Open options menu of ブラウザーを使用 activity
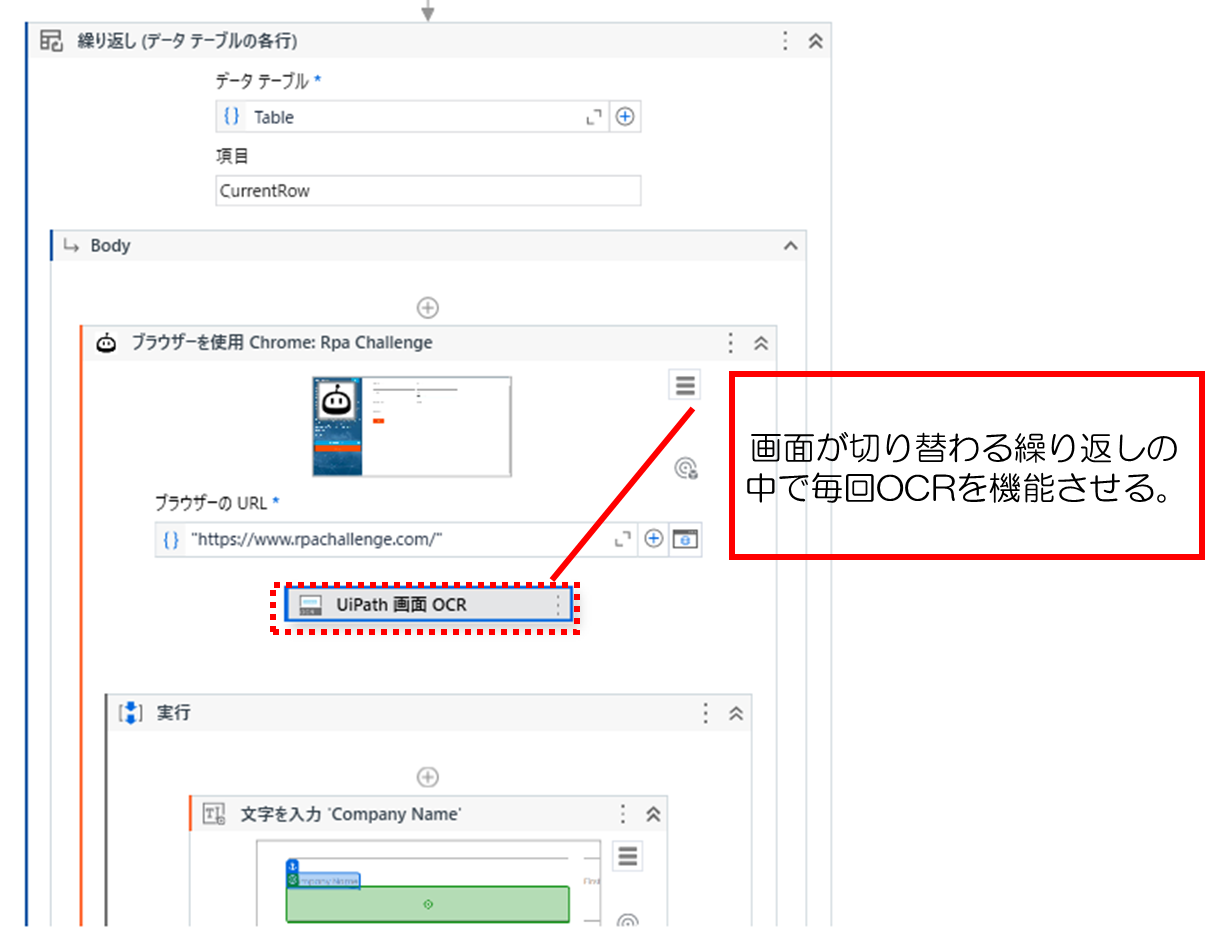Image resolution: width=1210 pixels, height=931 pixels. (x=731, y=343)
